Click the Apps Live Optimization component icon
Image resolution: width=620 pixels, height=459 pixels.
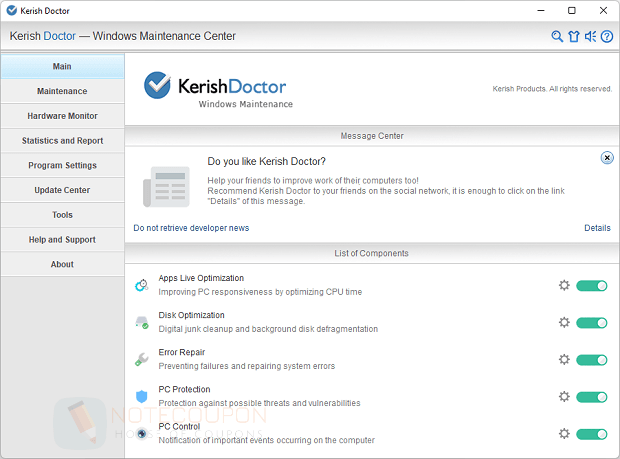pyautogui.click(x=142, y=285)
